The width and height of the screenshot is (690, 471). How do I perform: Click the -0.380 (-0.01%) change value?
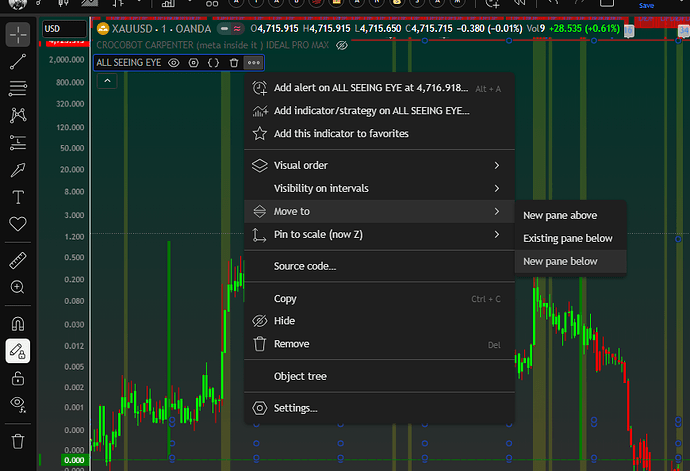tap(489, 29)
